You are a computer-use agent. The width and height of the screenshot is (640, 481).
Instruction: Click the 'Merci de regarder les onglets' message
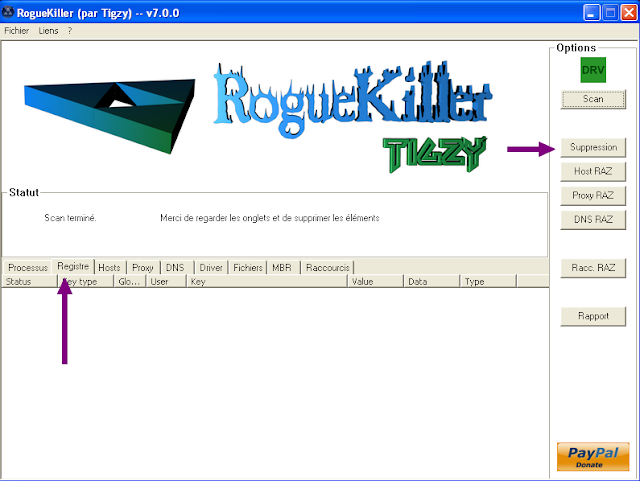[x=269, y=218]
